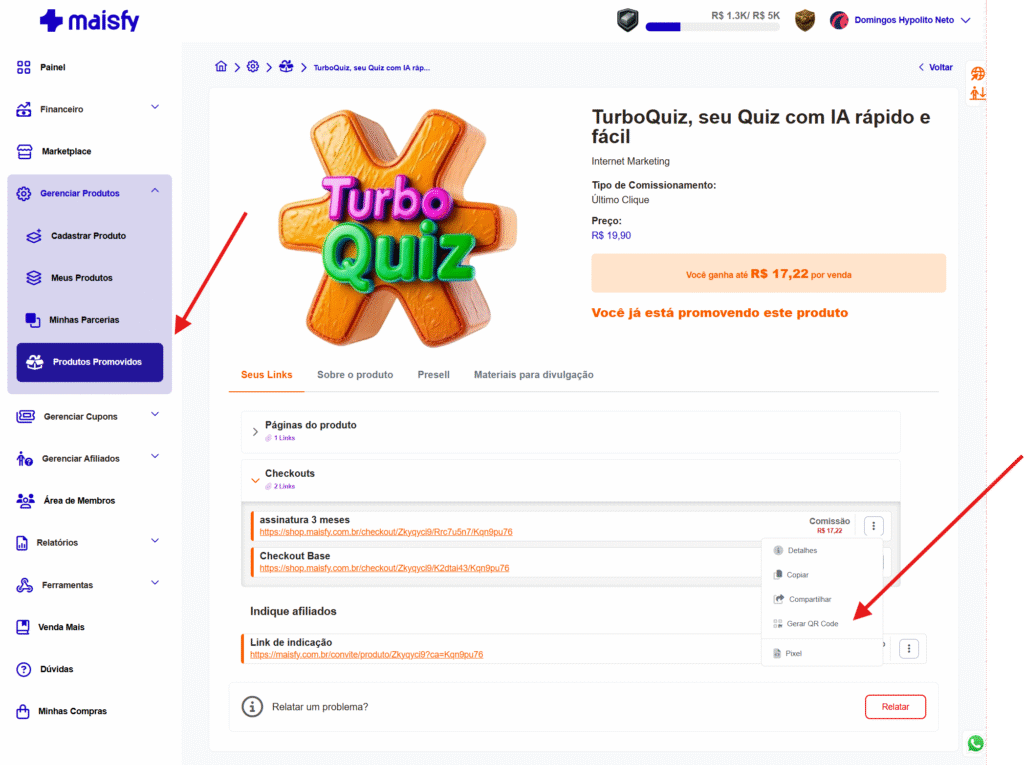Select Gerar QR Code menu entry
The image size is (1024, 765).
(x=805, y=624)
